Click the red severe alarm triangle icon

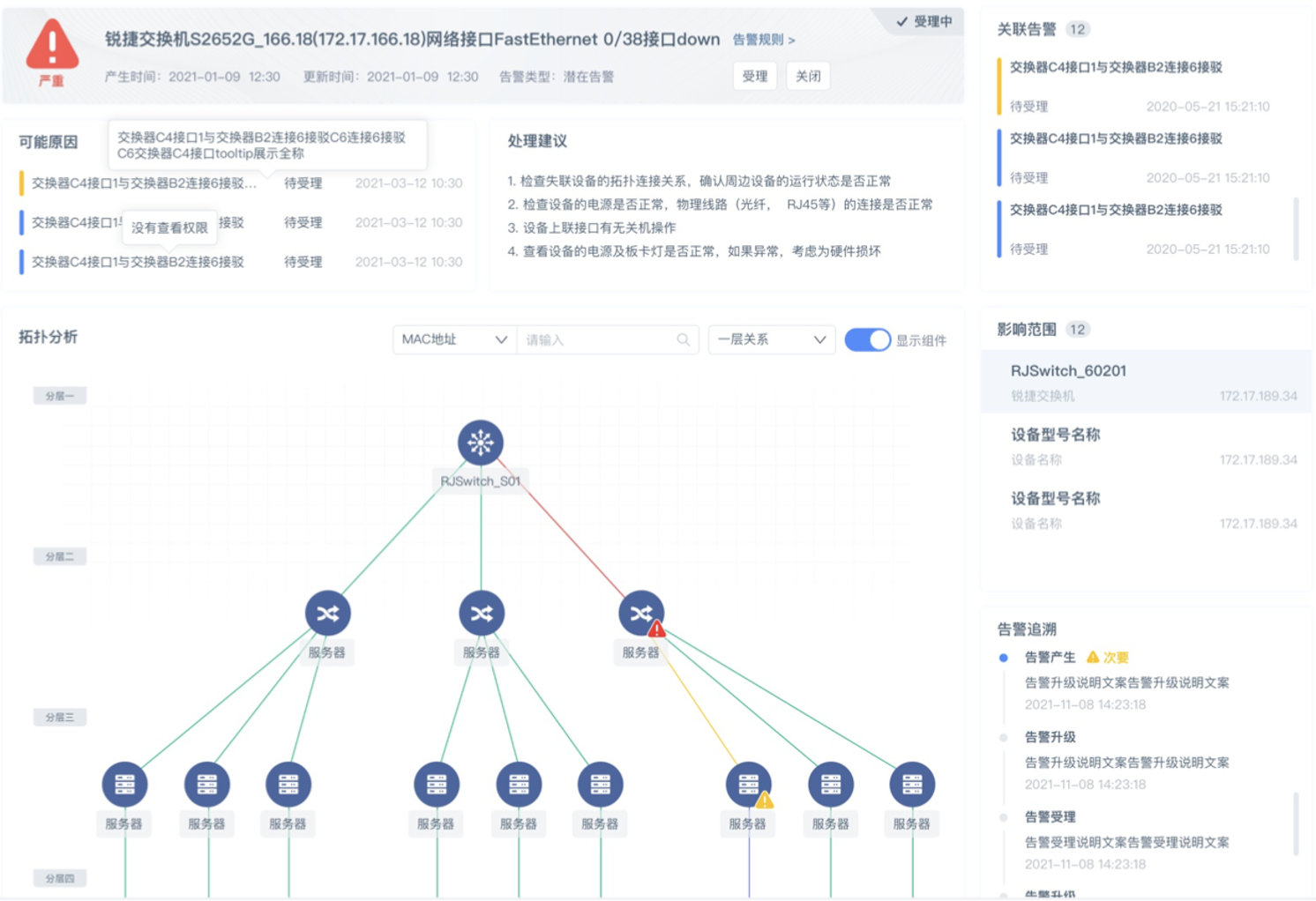coord(52,45)
